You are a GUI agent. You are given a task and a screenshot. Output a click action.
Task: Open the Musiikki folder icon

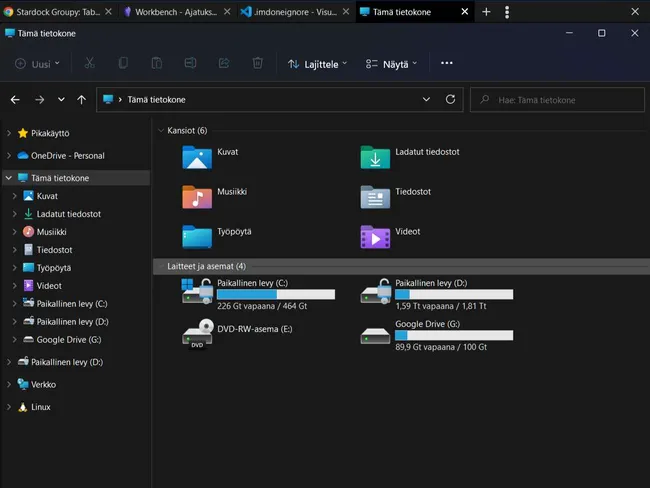[197, 197]
